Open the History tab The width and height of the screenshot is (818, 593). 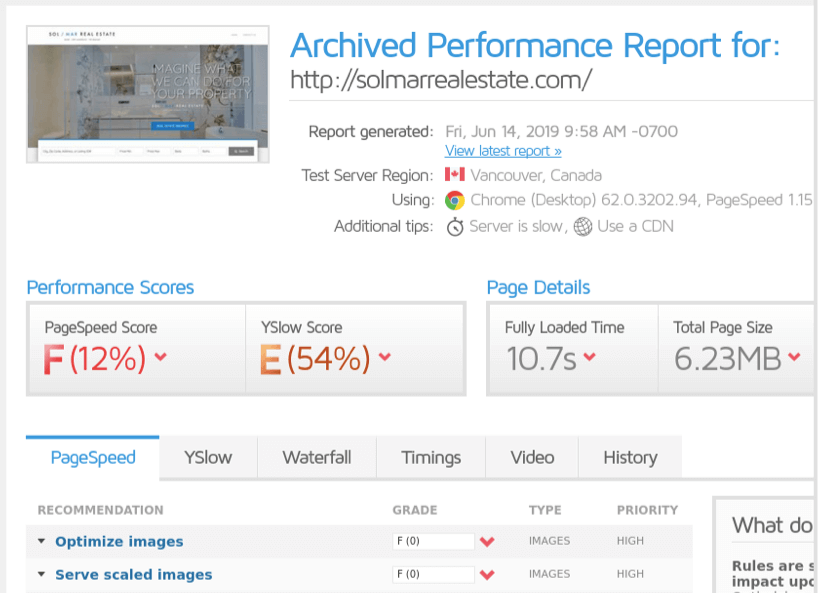click(x=630, y=457)
